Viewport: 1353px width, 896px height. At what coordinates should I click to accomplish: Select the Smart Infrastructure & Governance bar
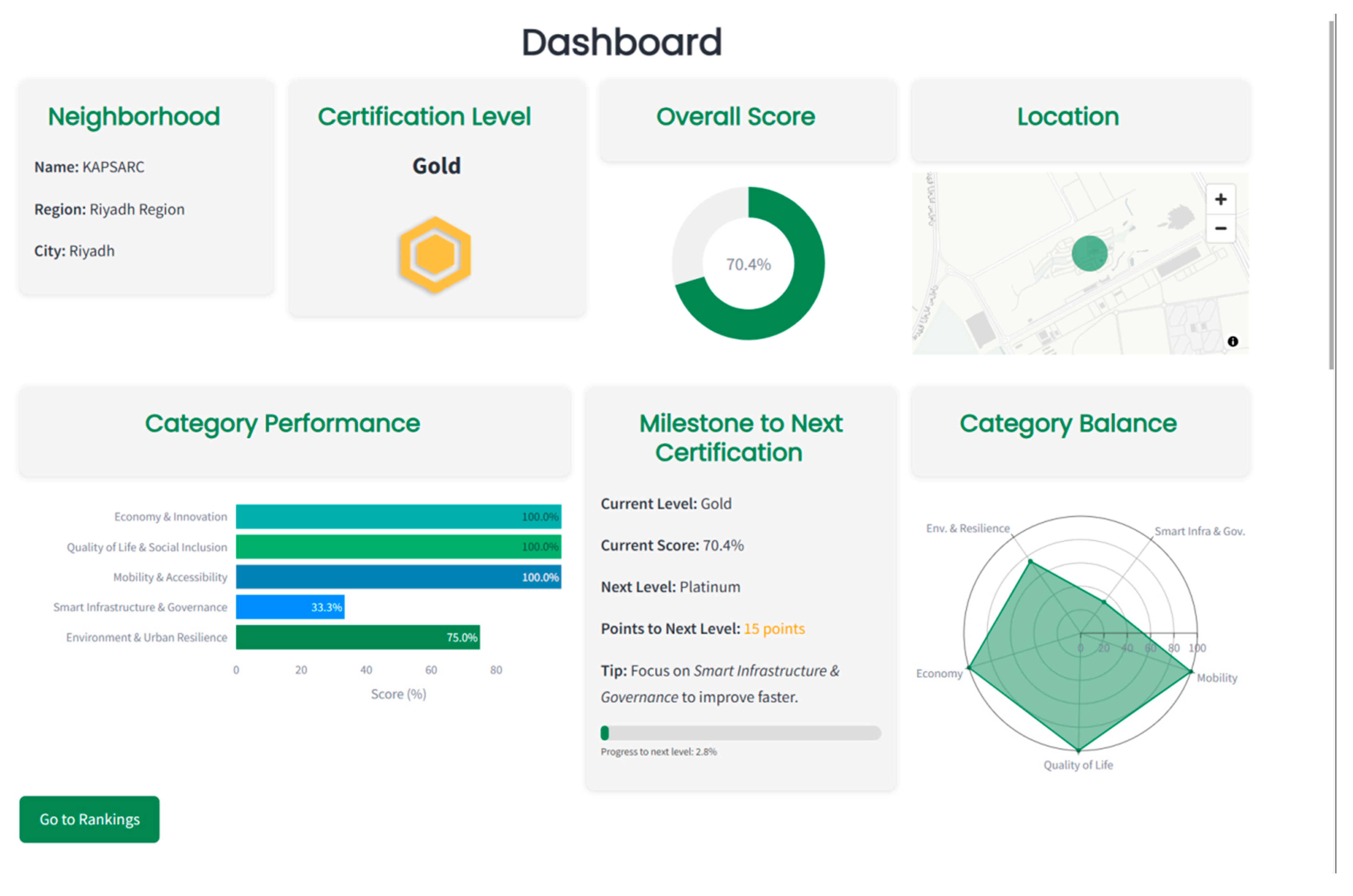tap(290, 607)
